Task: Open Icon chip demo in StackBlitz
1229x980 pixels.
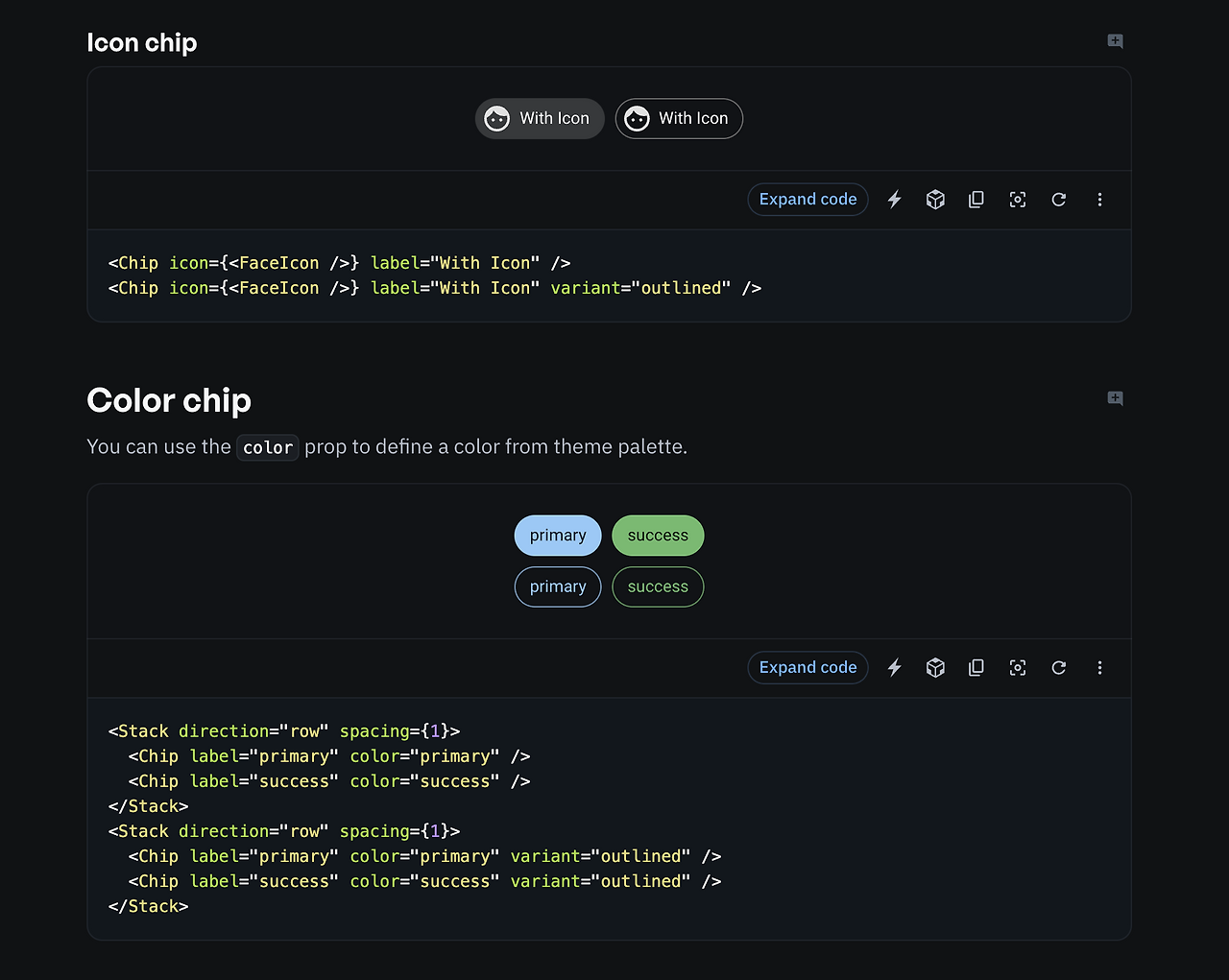Action: (x=895, y=200)
